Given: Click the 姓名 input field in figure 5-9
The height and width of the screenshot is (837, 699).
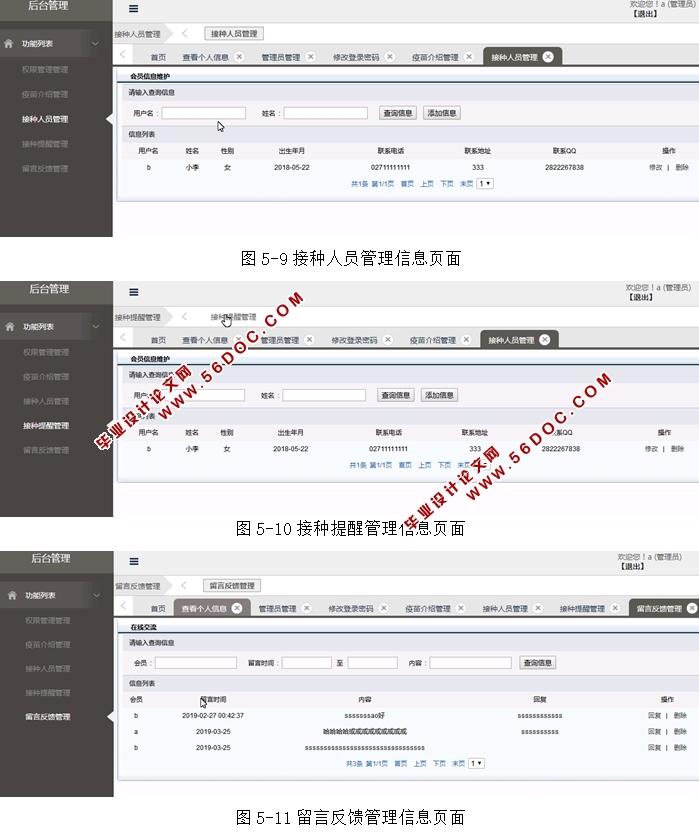Looking at the screenshot, I should [x=325, y=113].
